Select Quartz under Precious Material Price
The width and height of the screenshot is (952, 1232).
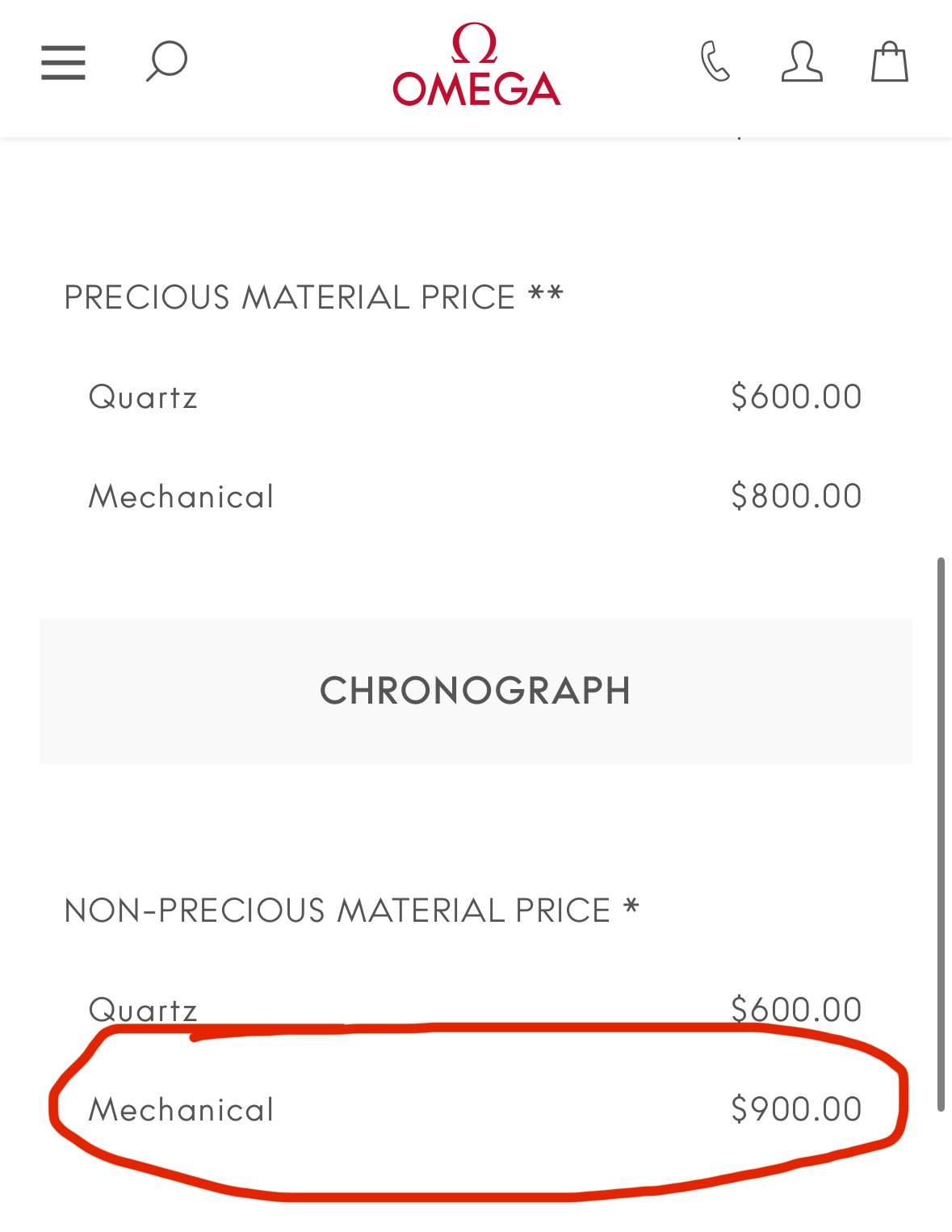143,397
